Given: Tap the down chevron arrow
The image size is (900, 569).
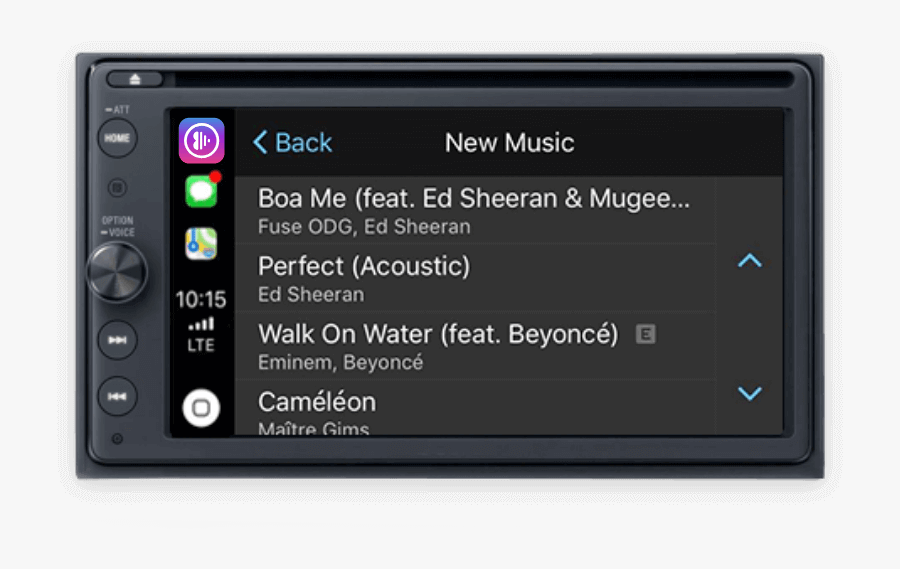Looking at the screenshot, I should [750, 393].
